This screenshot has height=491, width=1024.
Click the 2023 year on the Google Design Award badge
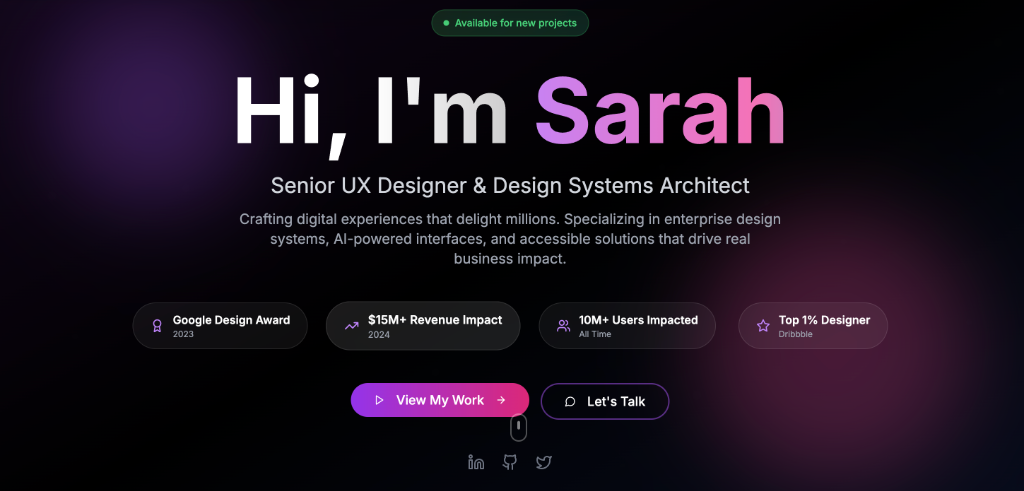point(183,334)
